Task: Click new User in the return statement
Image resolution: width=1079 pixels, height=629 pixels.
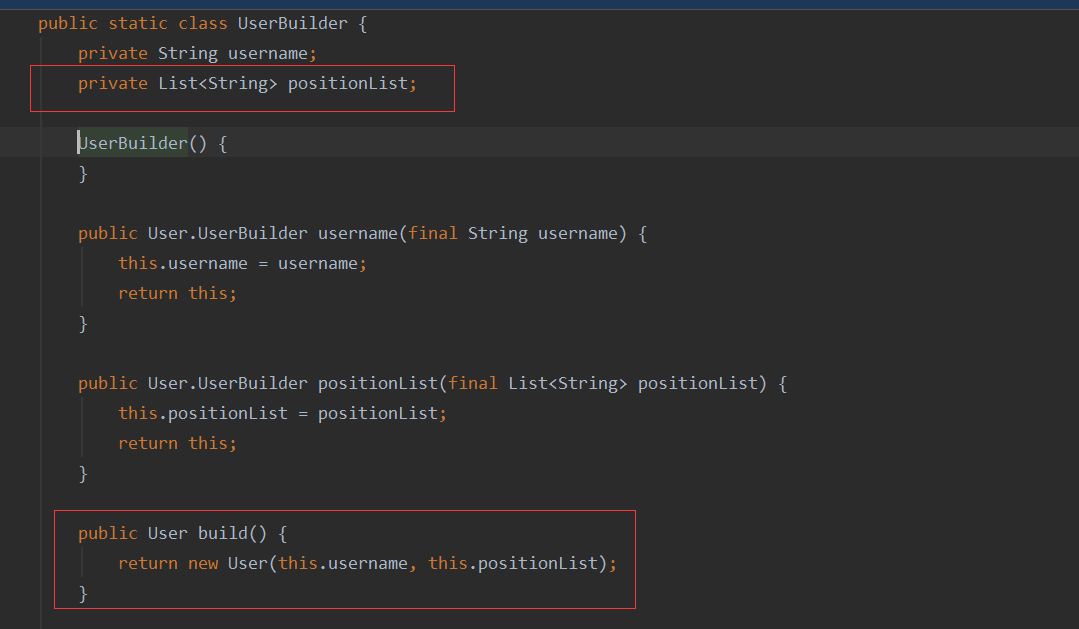Action: [x=227, y=563]
